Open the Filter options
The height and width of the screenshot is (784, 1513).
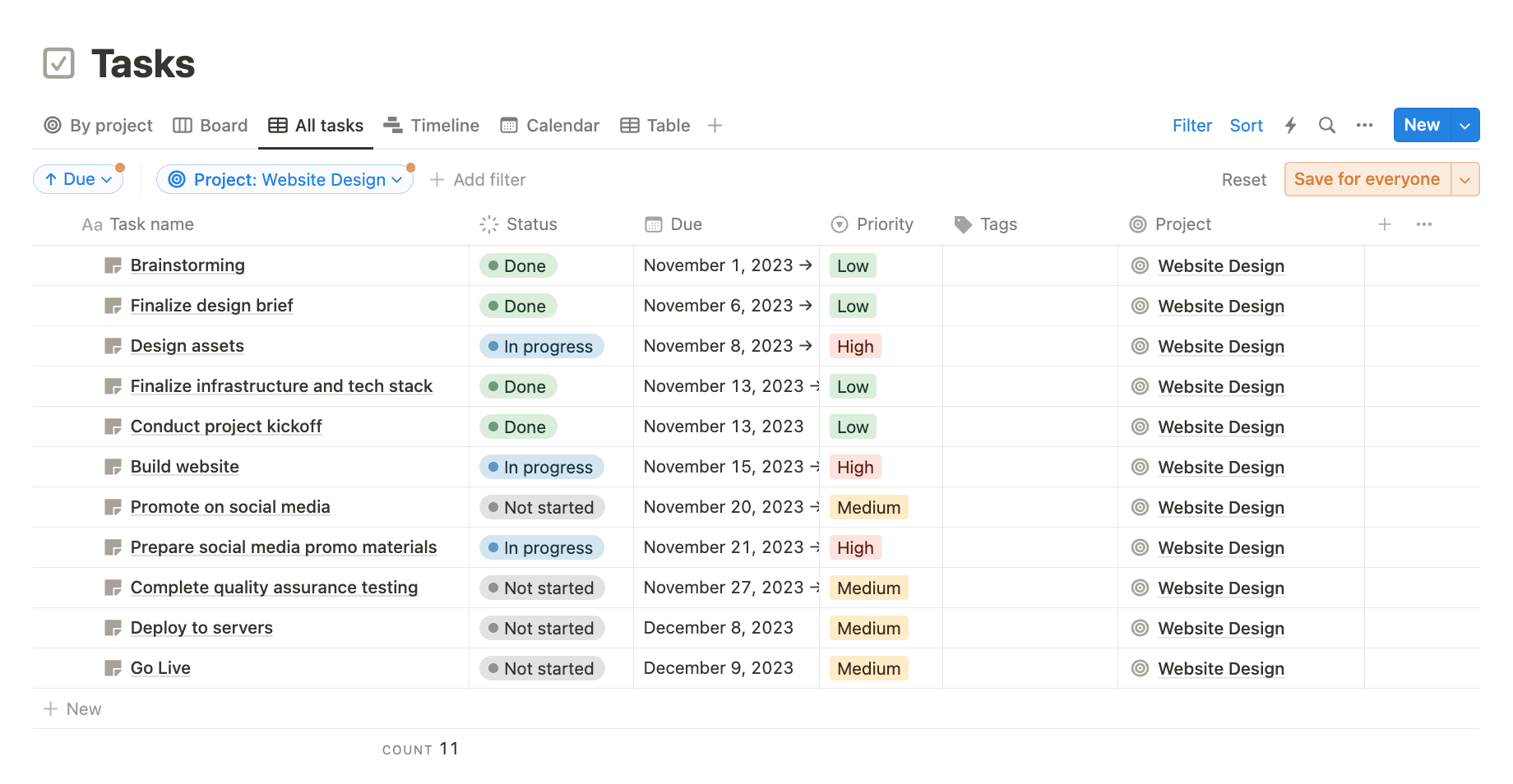click(x=1192, y=125)
